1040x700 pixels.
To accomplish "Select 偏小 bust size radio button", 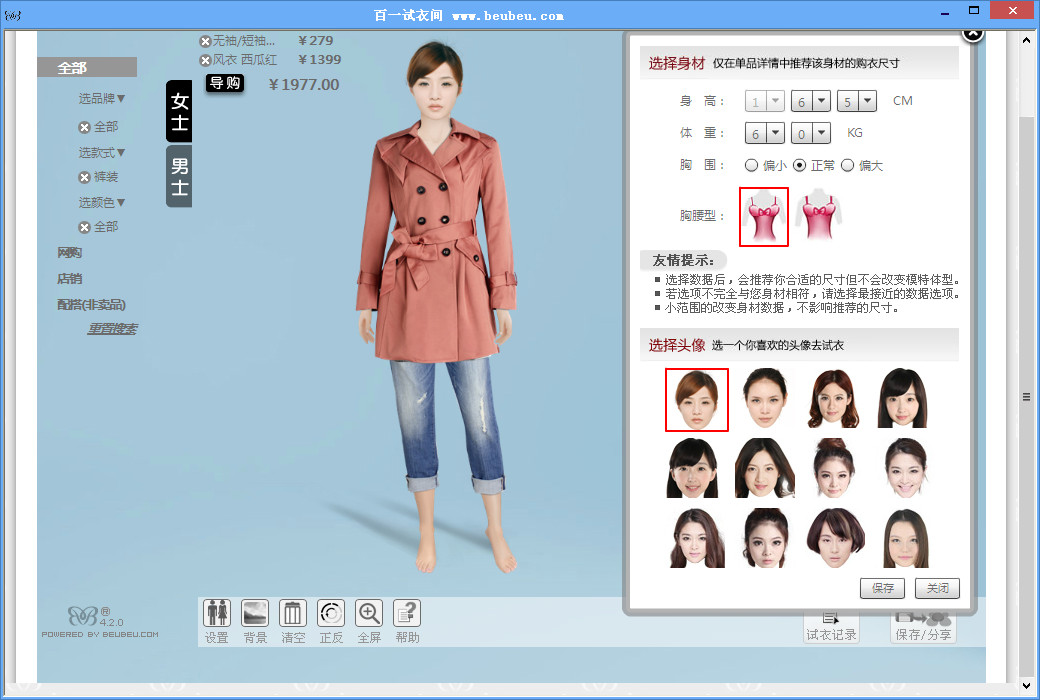I will coord(752,165).
